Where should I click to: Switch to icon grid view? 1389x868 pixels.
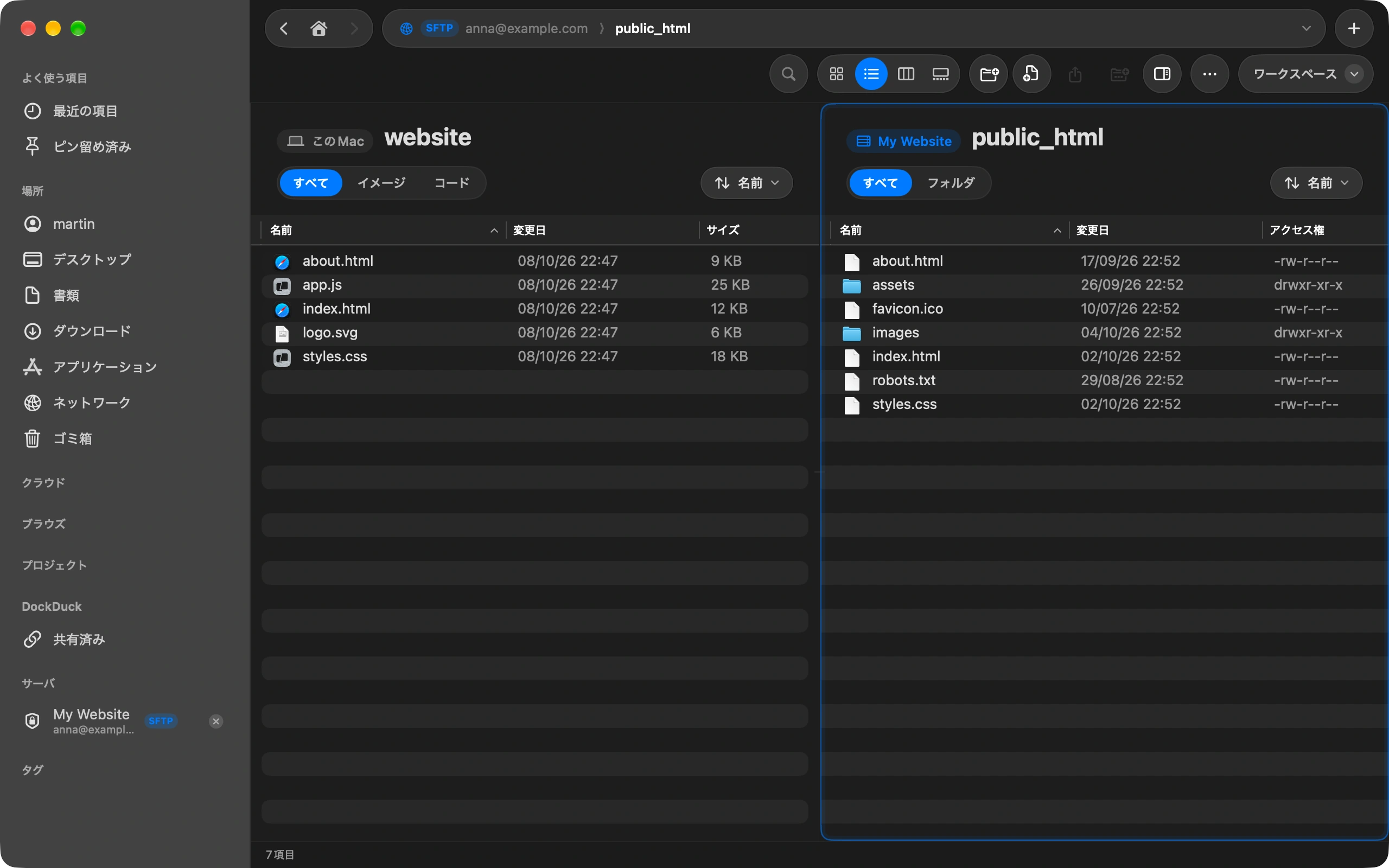click(x=836, y=74)
